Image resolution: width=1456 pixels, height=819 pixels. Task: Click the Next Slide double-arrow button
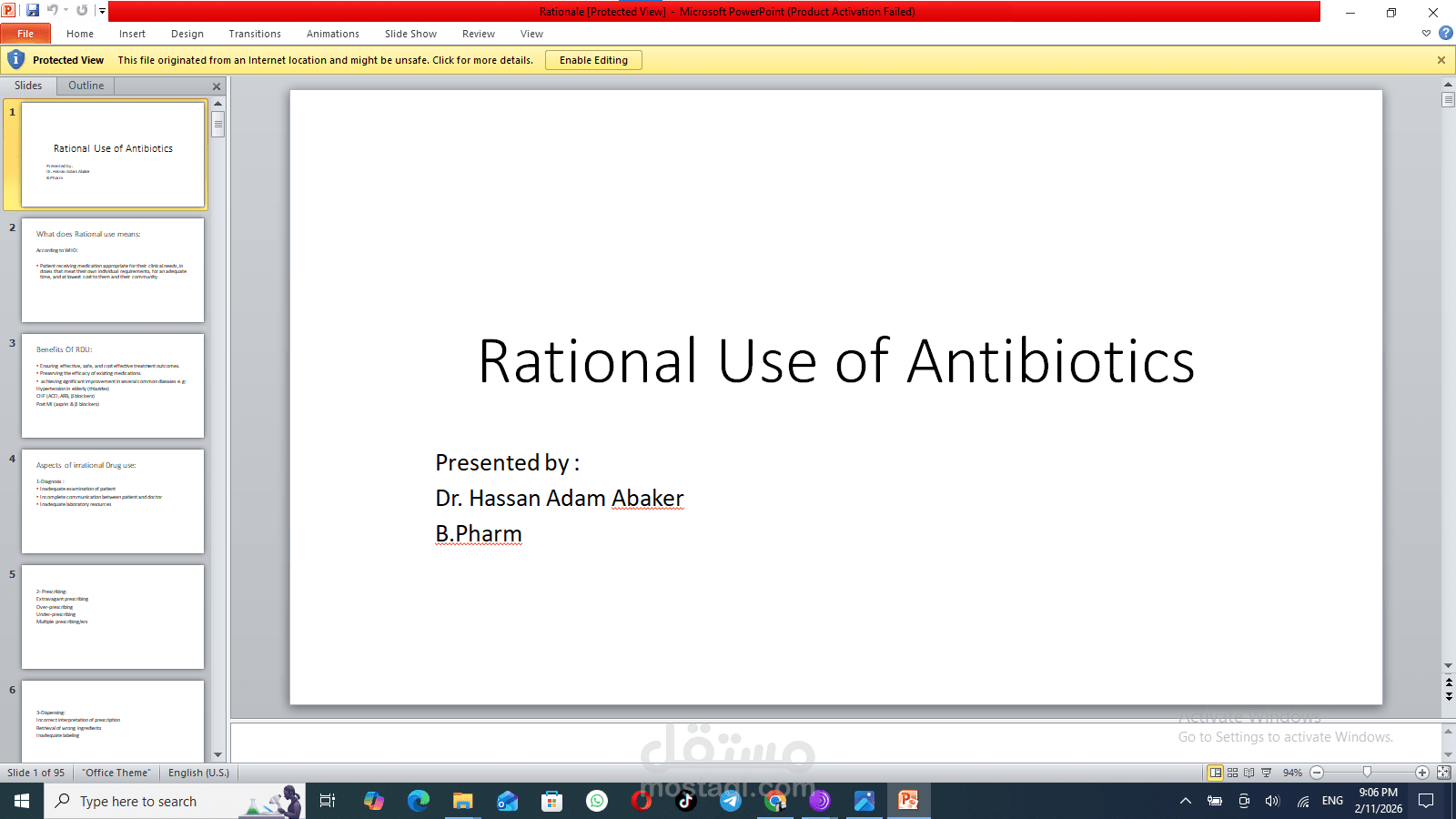pos(1449,696)
